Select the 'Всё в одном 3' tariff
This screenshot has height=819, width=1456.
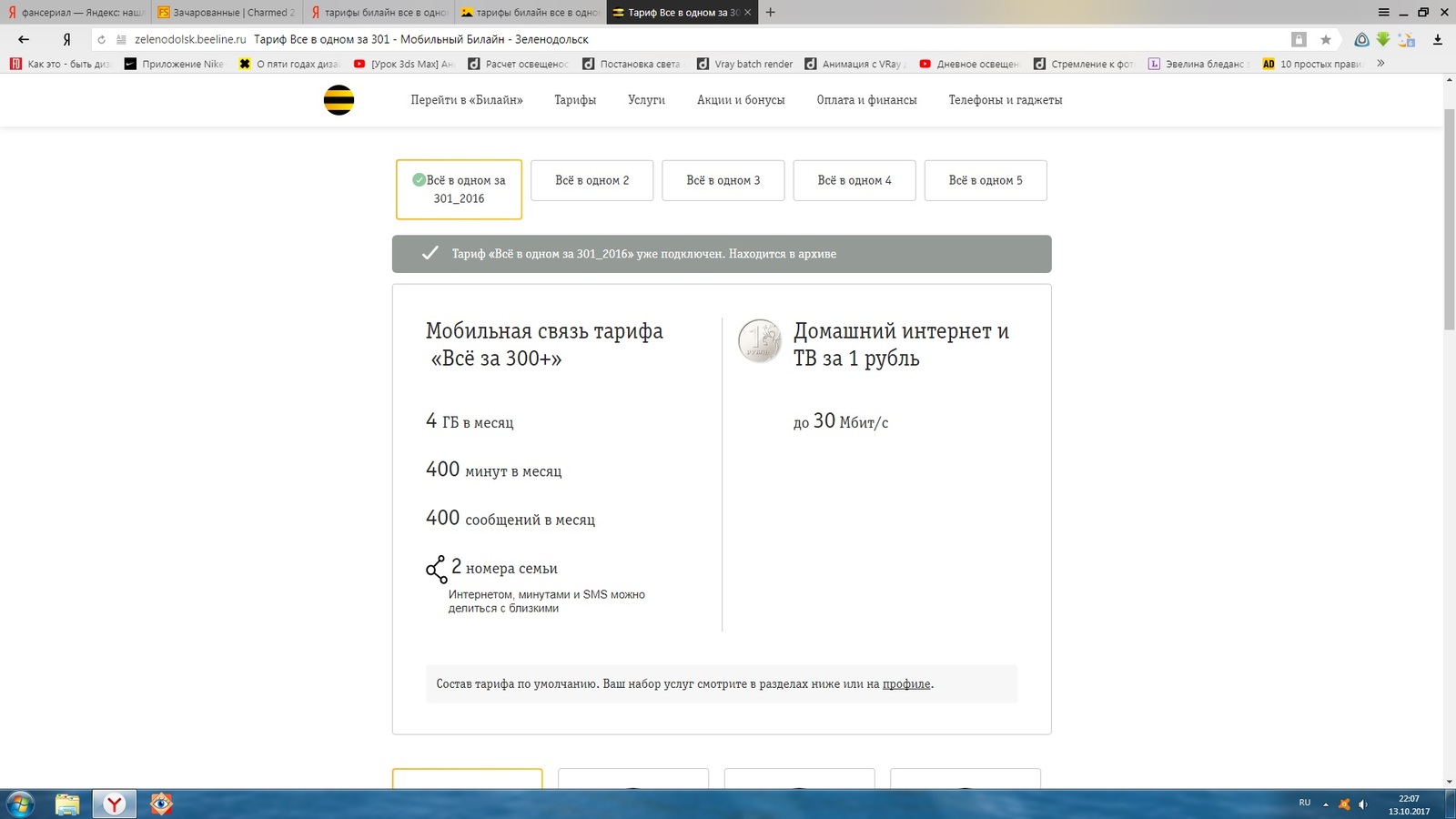coord(723,180)
